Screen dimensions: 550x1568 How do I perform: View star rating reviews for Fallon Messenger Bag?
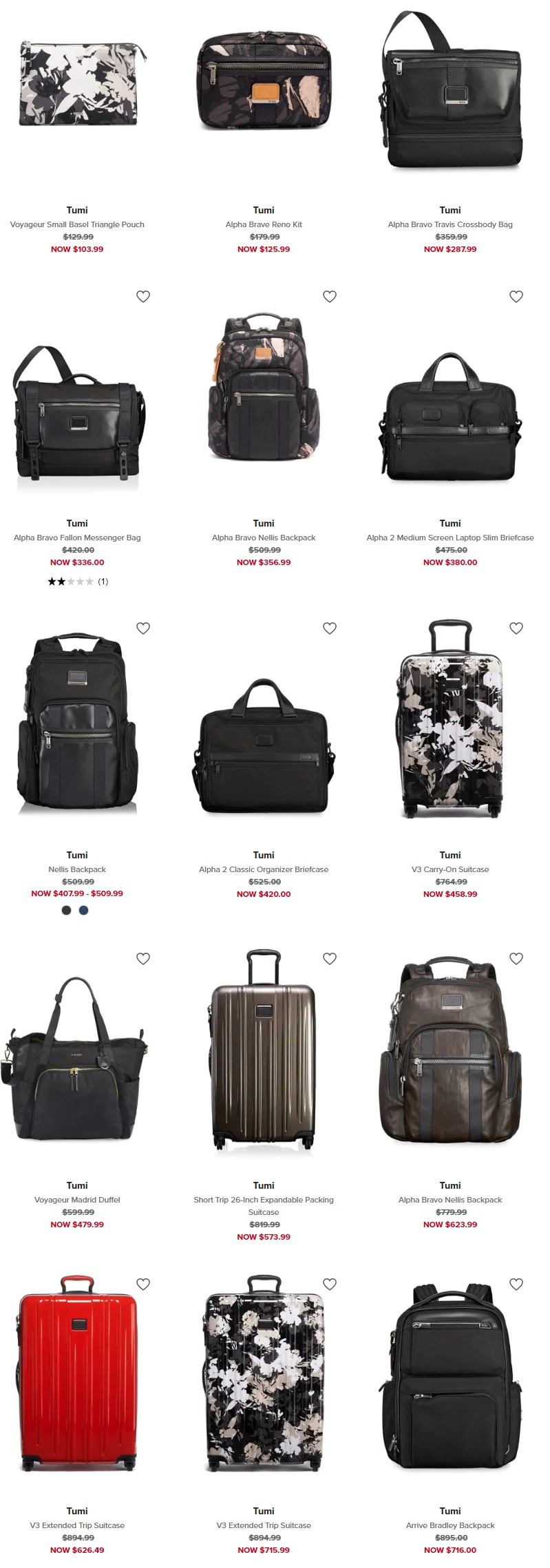click(x=78, y=582)
